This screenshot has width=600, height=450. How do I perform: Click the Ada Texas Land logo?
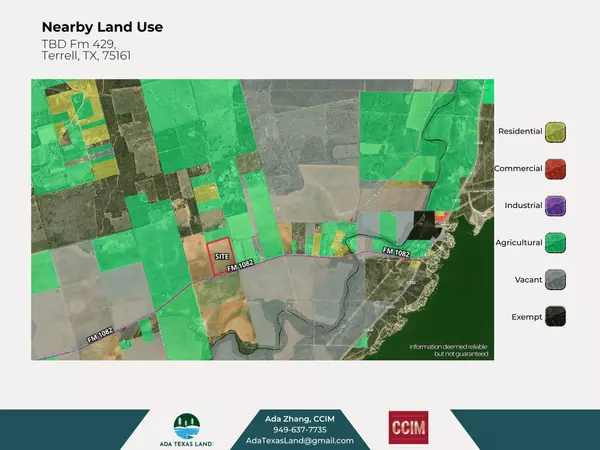[x=186, y=430]
